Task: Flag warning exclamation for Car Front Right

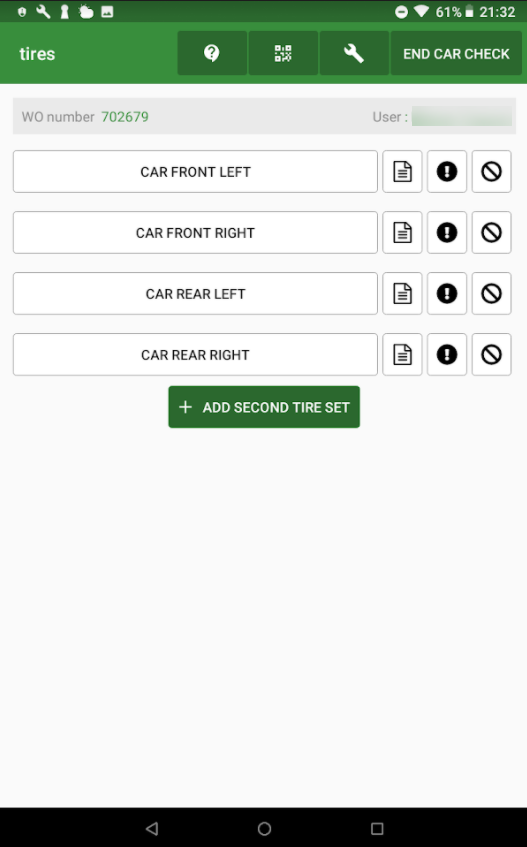Action: (x=447, y=233)
